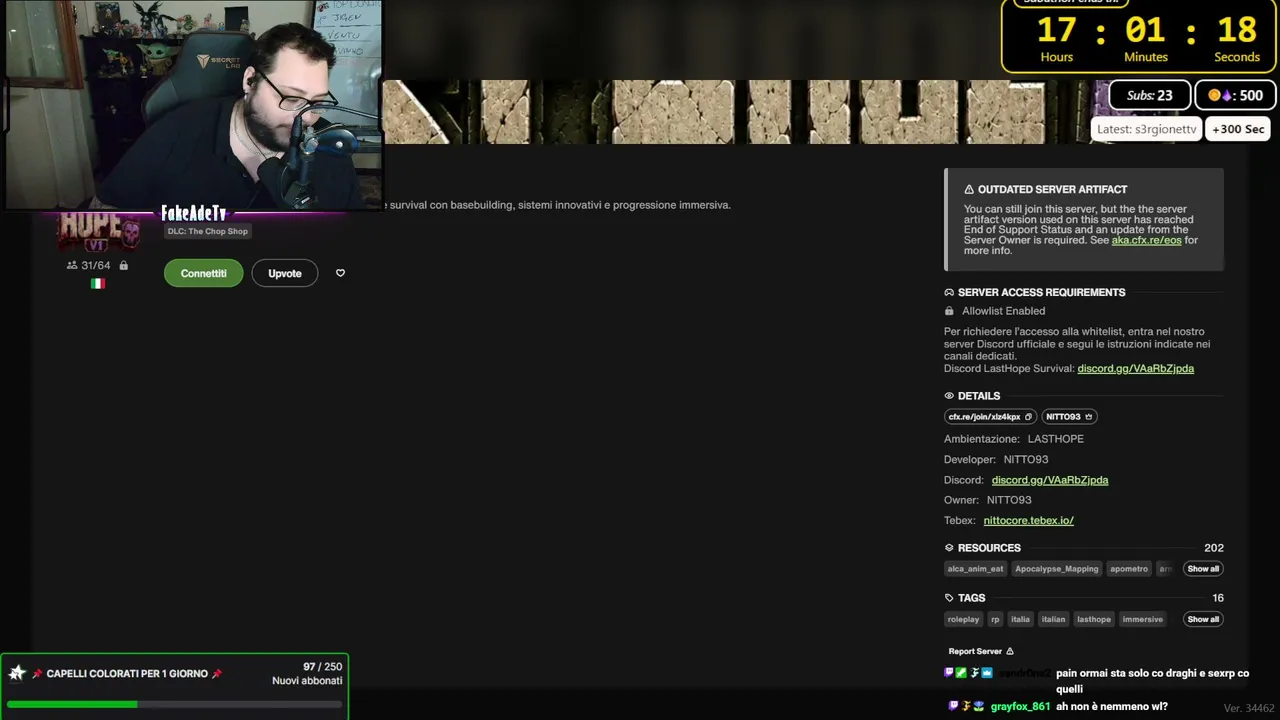Click the lock icon beside the player count
Image resolution: width=1280 pixels, height=720 pixels.
[x=124, y=265]
